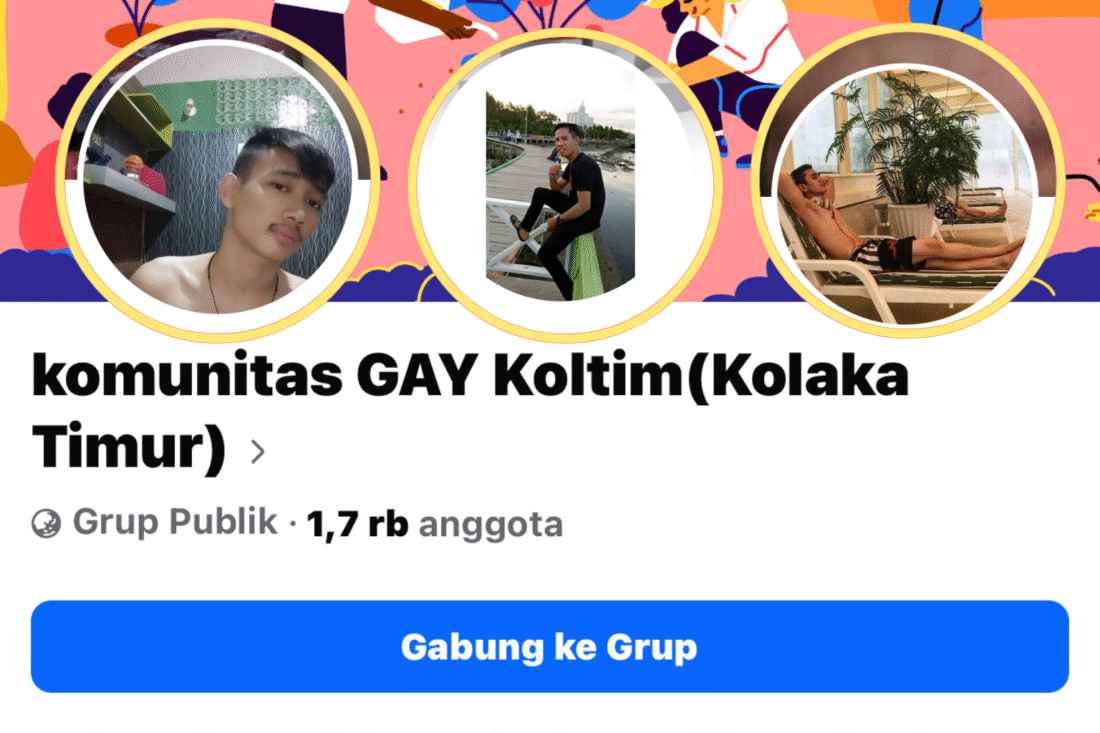Screen dimensions: 1100x733
Task: Click the globe icon beside Grup Publik
Action: tap(46, 523)
